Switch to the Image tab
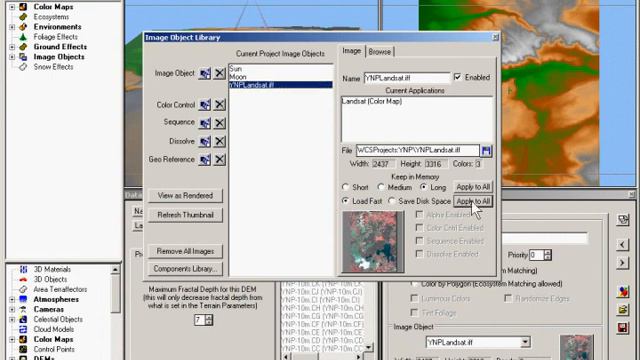Screen dimensions: 640x360 coord(351,51)
